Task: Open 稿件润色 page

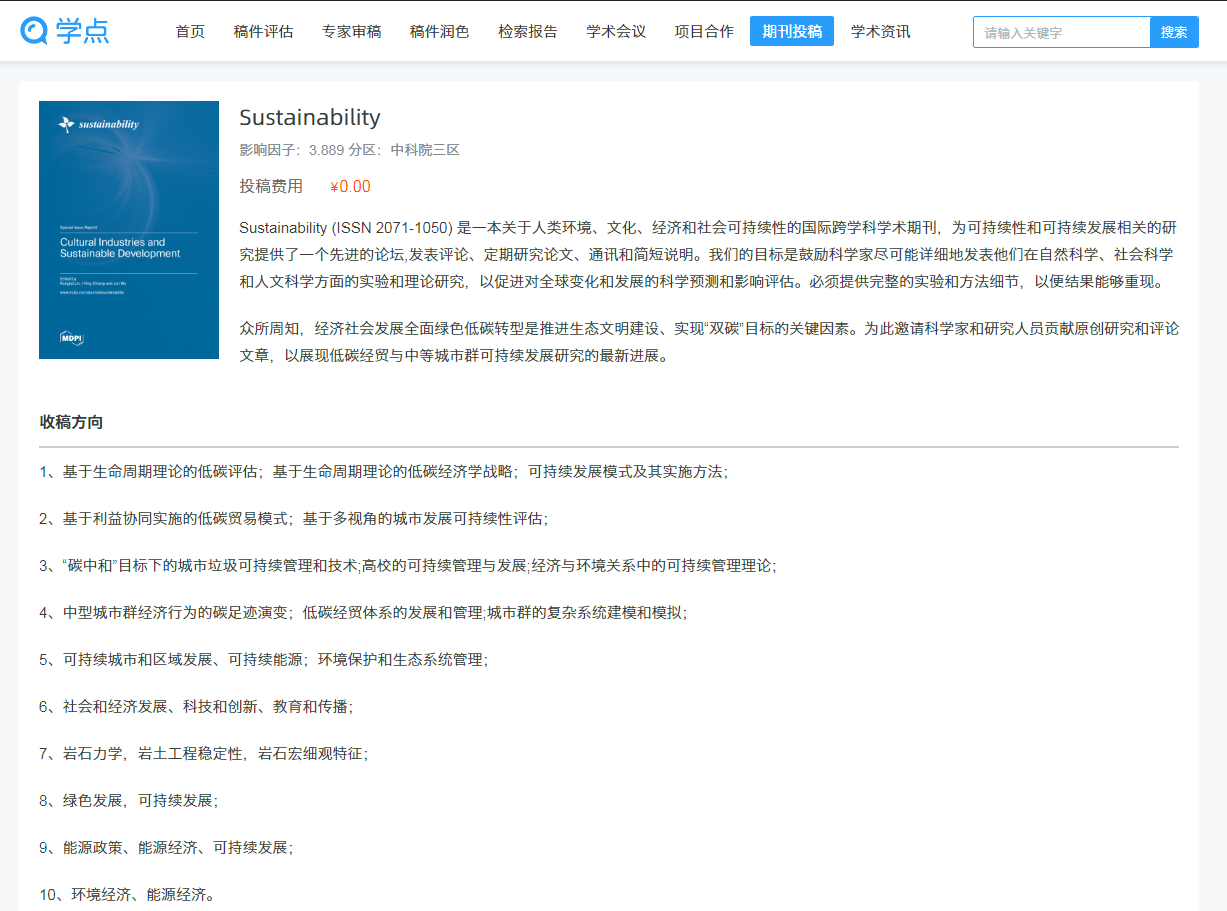Action: tap(439, 31)
